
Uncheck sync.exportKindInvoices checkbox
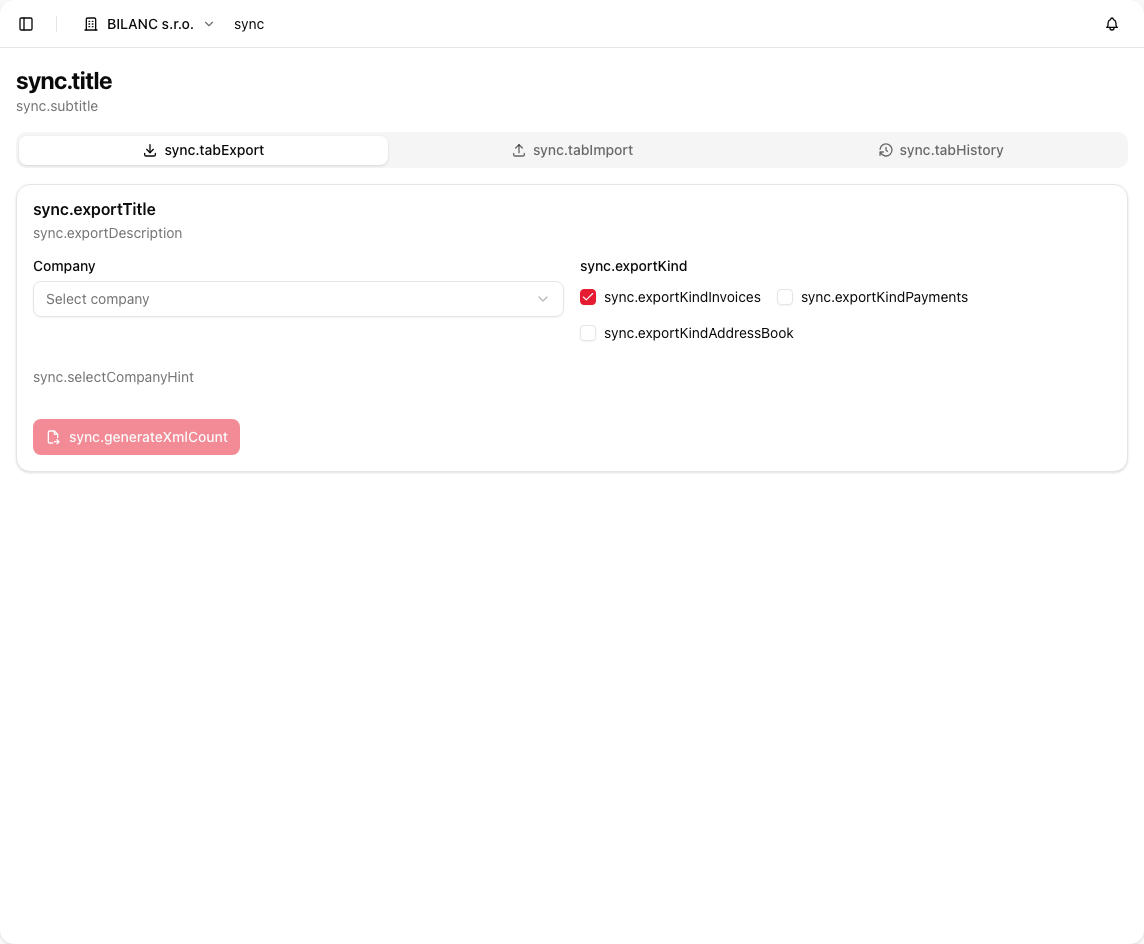click(588, 297)
